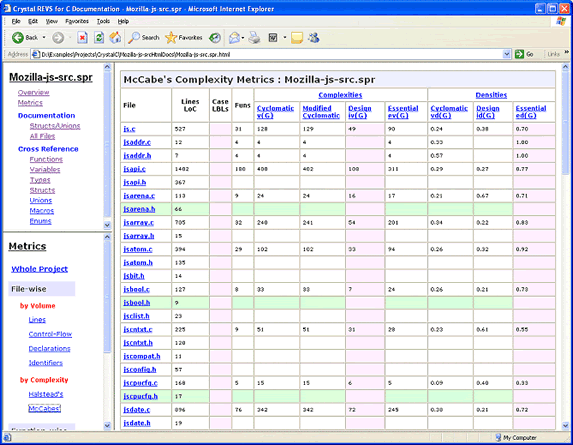
Task: Open the Favorites menu
Action: pos(77,21)
